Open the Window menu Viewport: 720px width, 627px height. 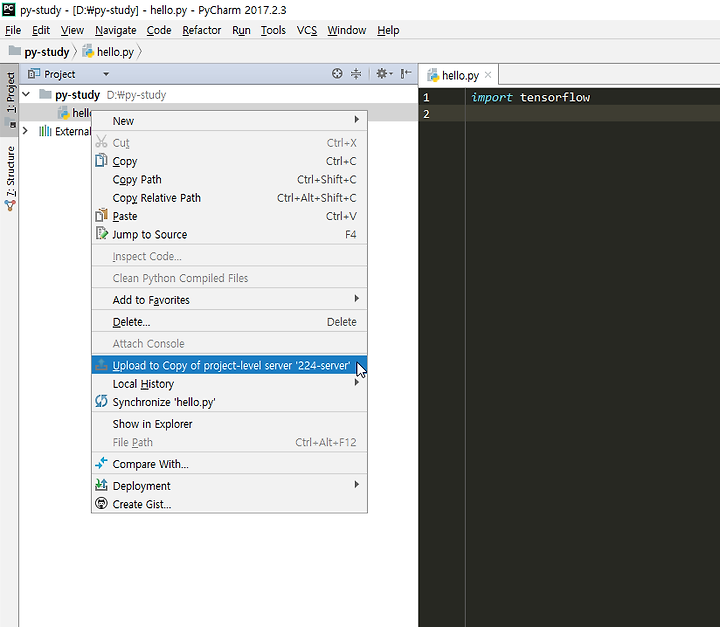347,30
